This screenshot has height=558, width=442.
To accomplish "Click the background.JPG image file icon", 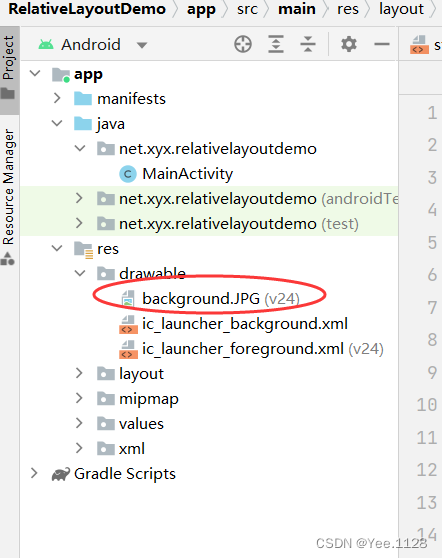I will [128, 298].
